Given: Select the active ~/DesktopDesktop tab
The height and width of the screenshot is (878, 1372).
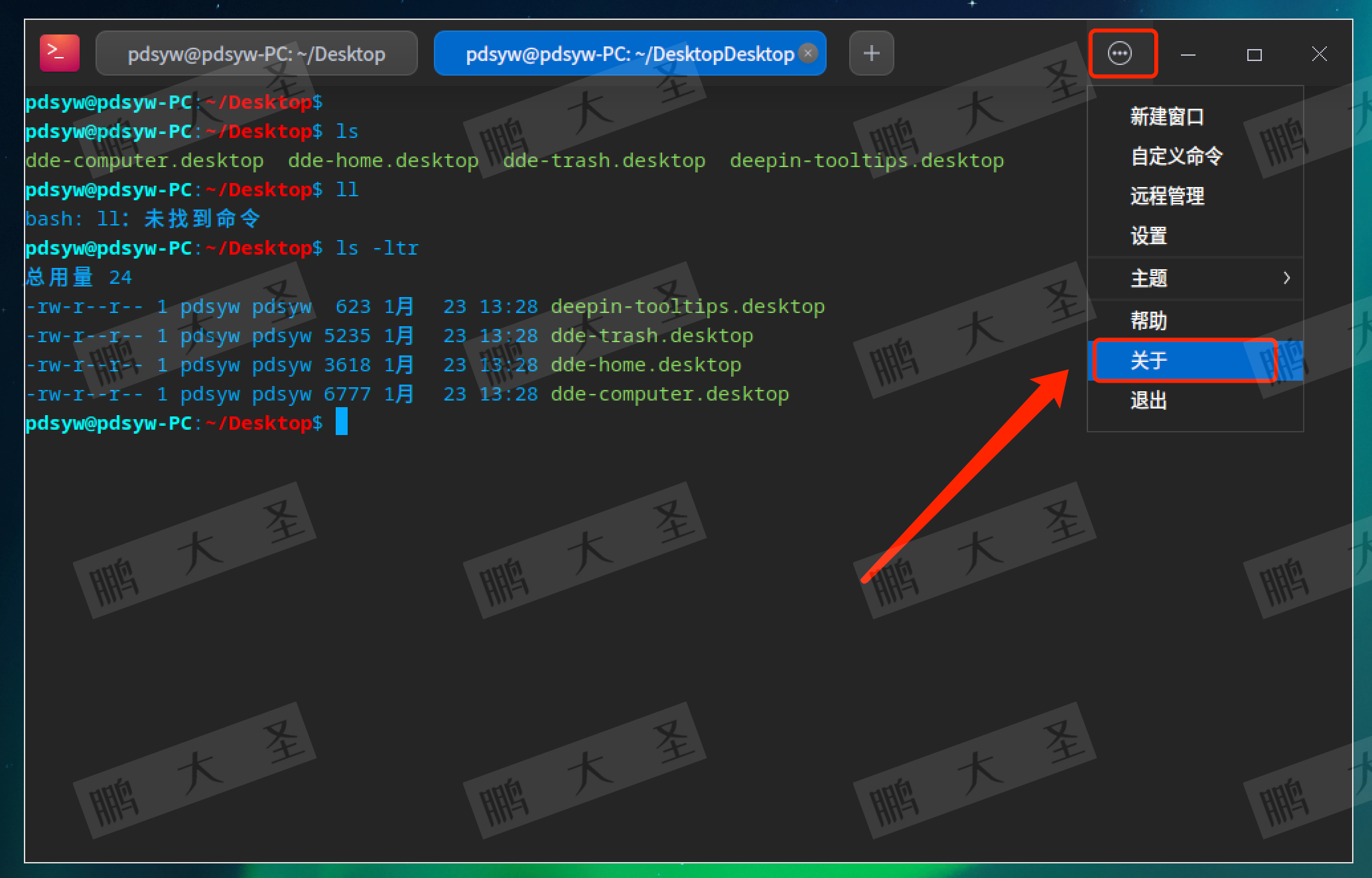Looking at the screenshot, I should tap(624, 54).
